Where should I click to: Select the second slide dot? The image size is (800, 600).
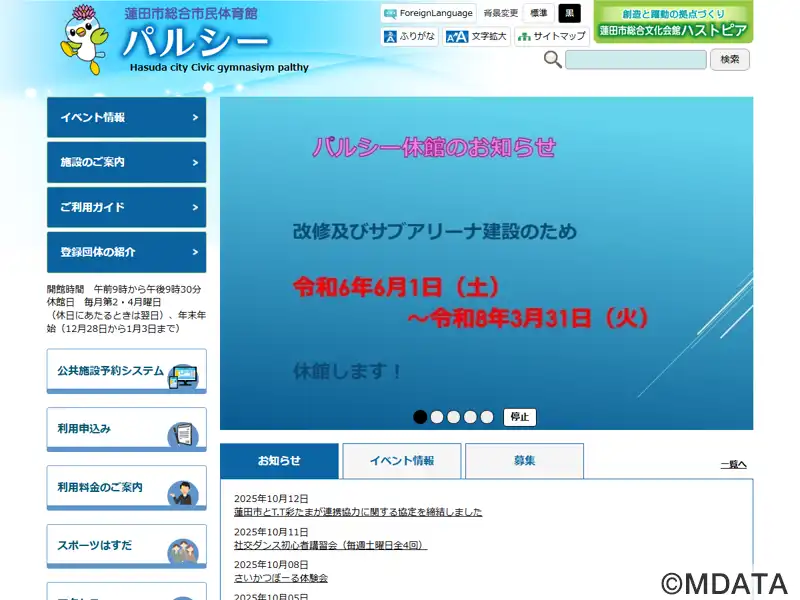tap(437, 417)
